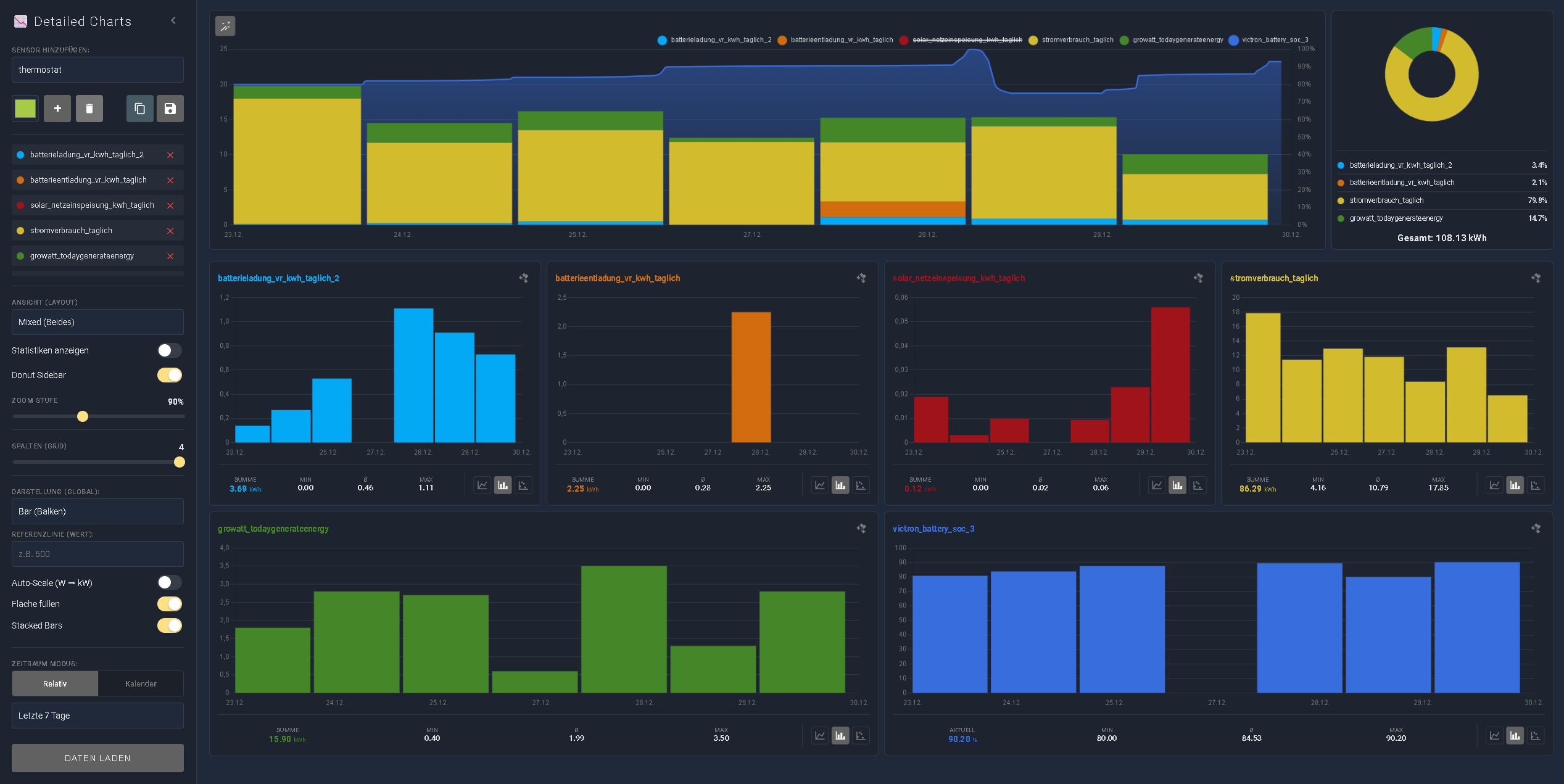Click the magic wand icon on the main chart
This screenshot has width=1564, height=784.
pos(225,27)
